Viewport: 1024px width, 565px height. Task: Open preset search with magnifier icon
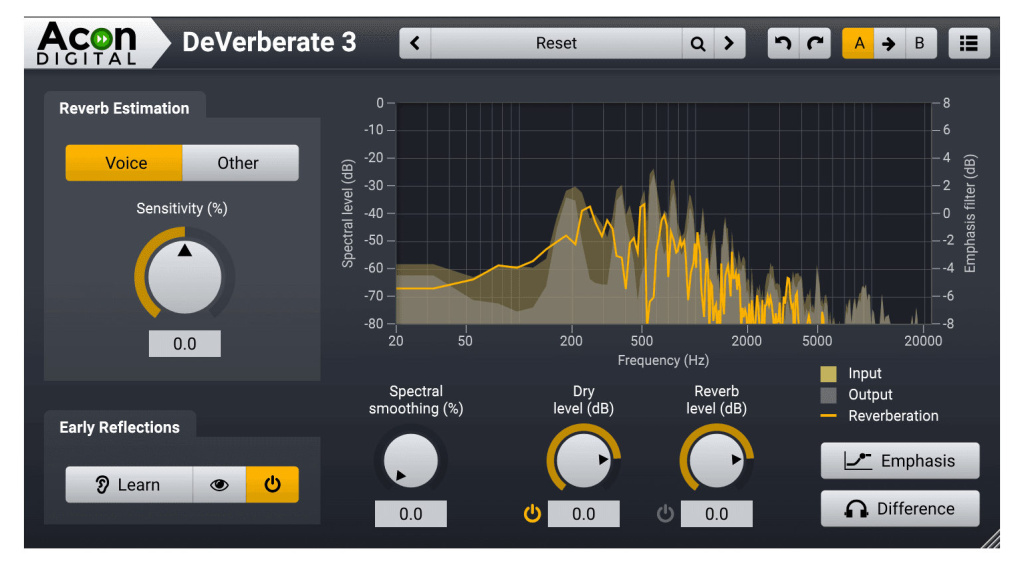tap(698, 44)
